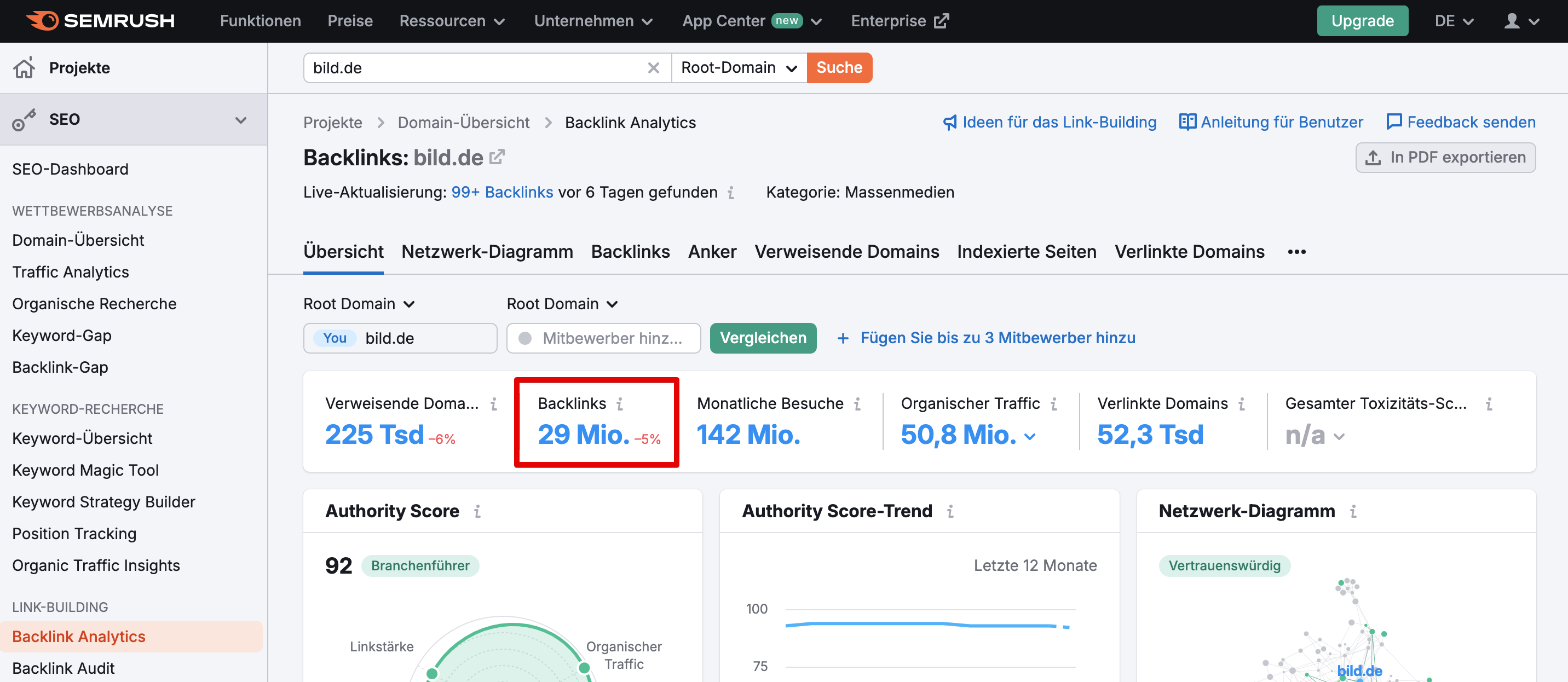Open the 99+ Backlinks link
The image size is (1568, 682).
point(502,193)
